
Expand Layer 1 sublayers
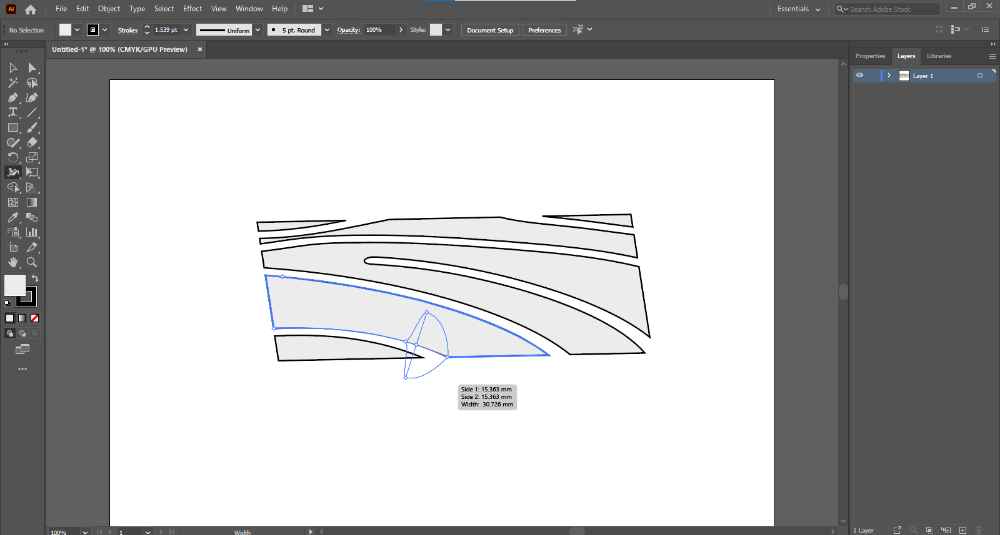889,75
